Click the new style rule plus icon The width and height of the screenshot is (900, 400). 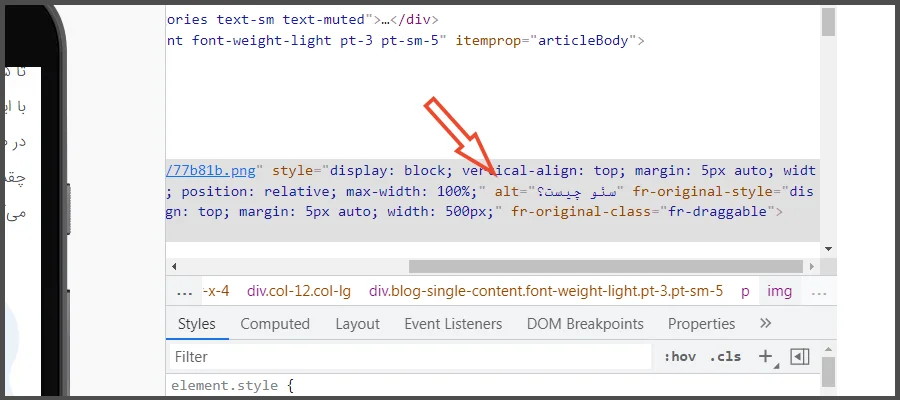765,356
